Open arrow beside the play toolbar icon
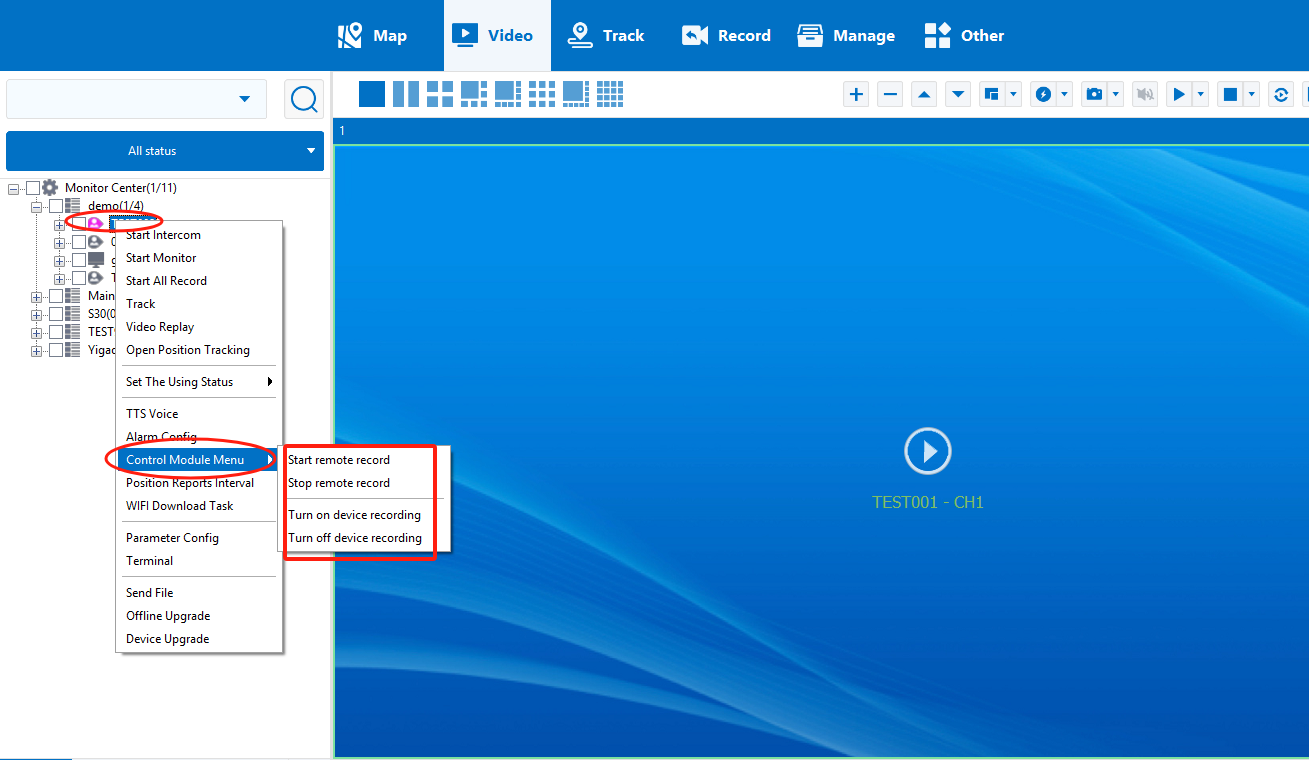Image resolution: width=1309 pixels, height=760 pixels. coord(1201,94)
